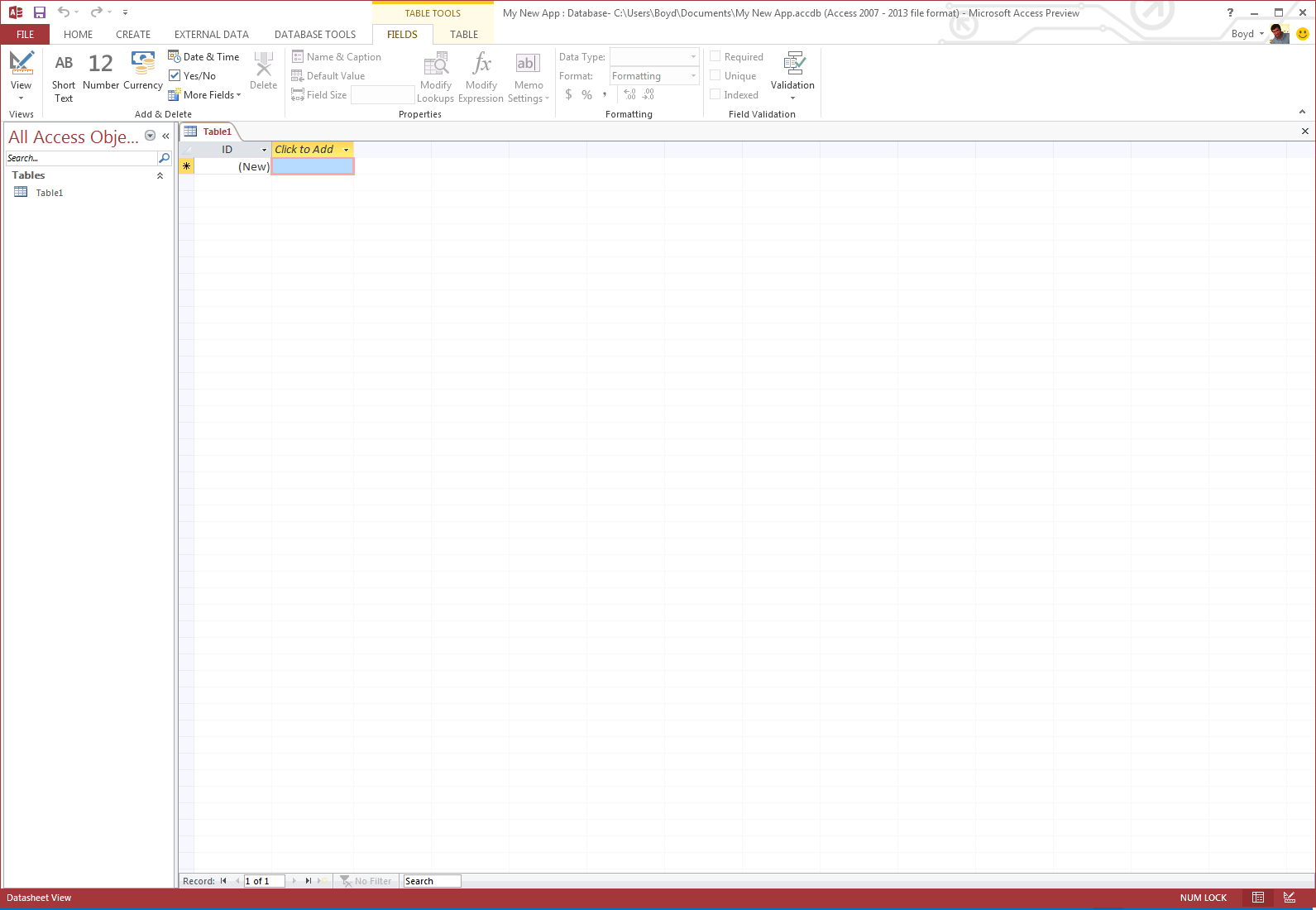Open Name & Caption properties
1316x910 pixels.
[337, 56]
